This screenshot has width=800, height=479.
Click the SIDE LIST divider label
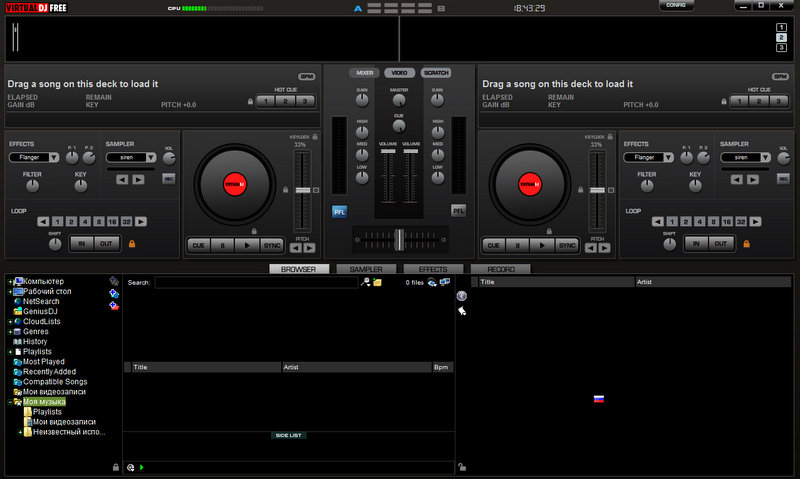(288, 436)
